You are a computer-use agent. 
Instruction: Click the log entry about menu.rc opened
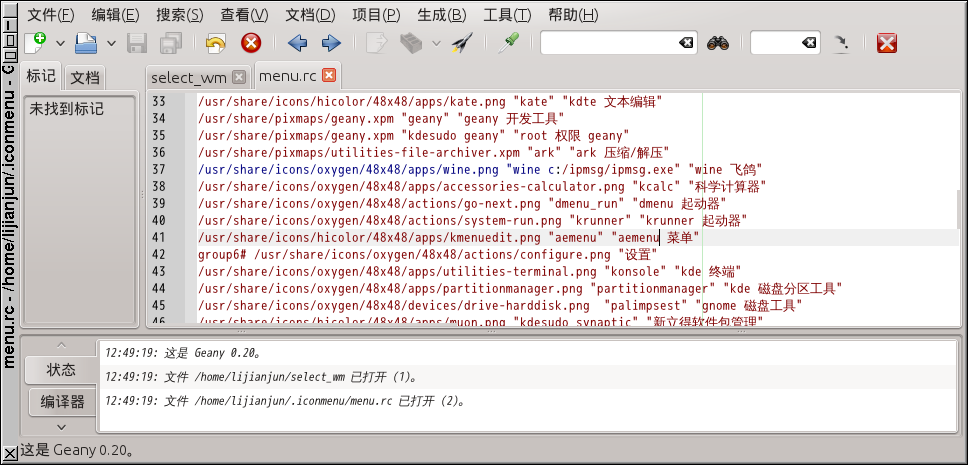coord(284,401)
